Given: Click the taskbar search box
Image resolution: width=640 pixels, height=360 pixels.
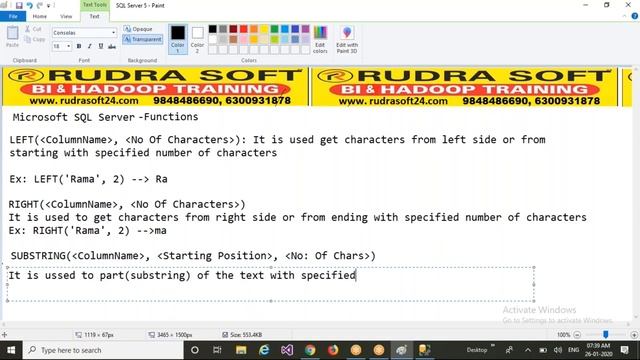Looking at the screenshot, I should 104,350.
